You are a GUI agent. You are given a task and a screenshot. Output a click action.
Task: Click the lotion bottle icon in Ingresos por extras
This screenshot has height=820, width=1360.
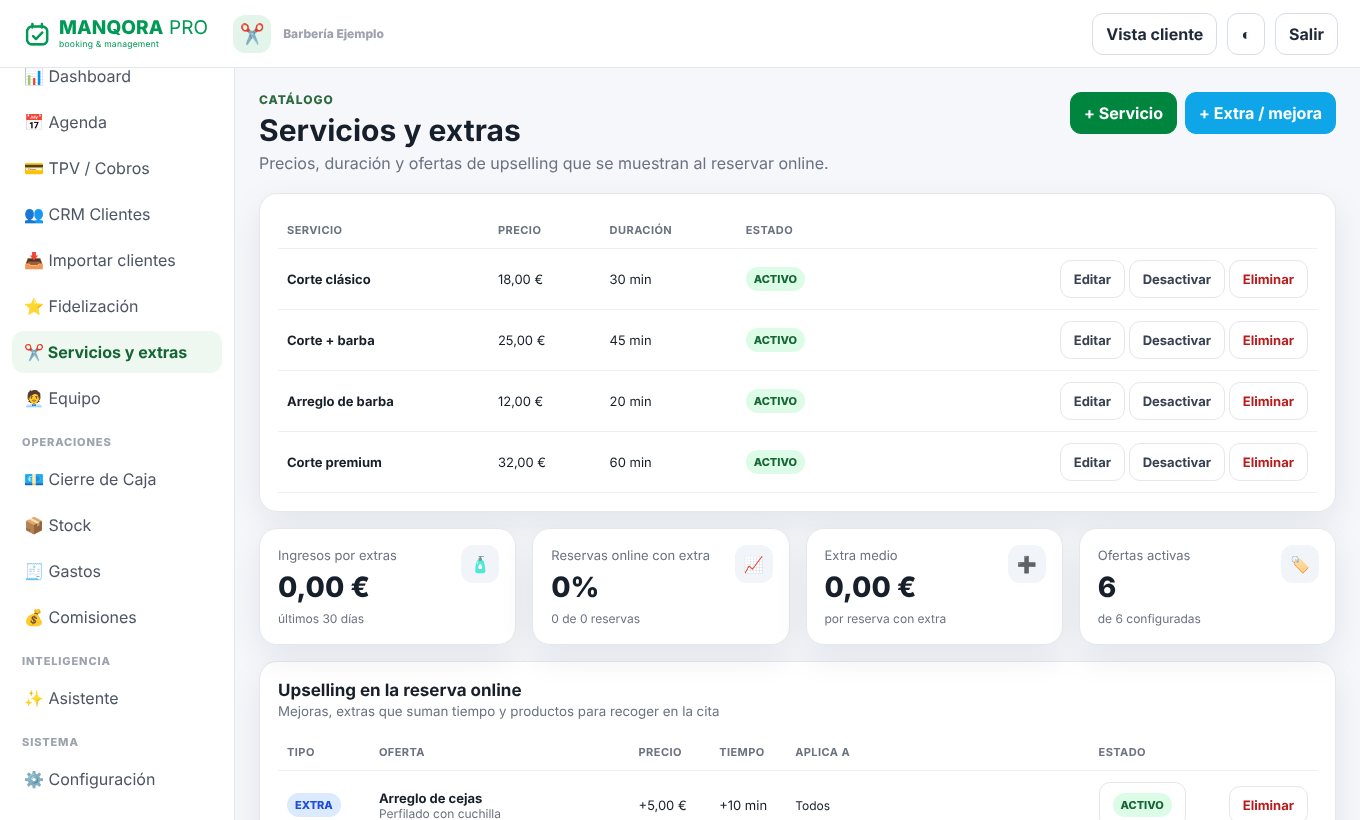[x=480, y=565]
